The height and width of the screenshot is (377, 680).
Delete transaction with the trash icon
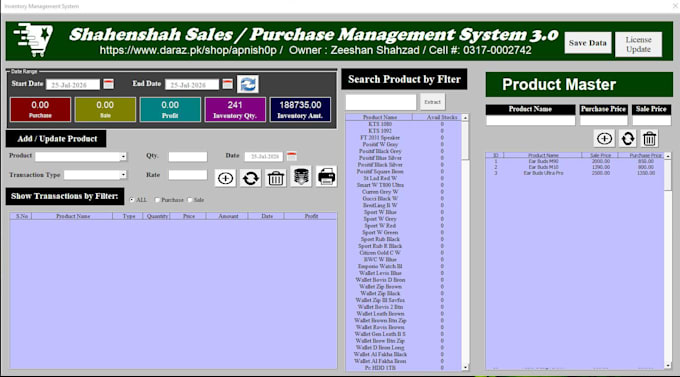click(276, 178)
